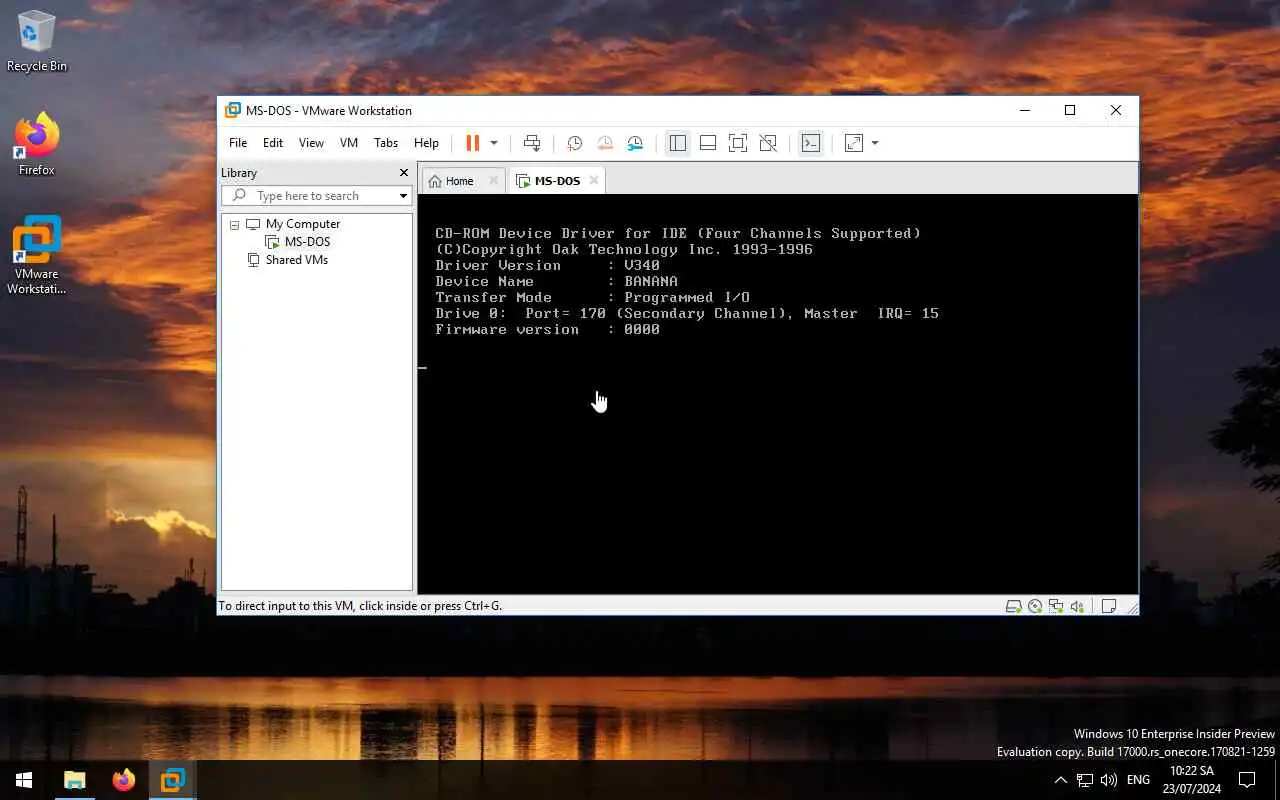1280x800 pixels.
Task: Select the Firefox desktop shortcut
Action: (37, 145)
